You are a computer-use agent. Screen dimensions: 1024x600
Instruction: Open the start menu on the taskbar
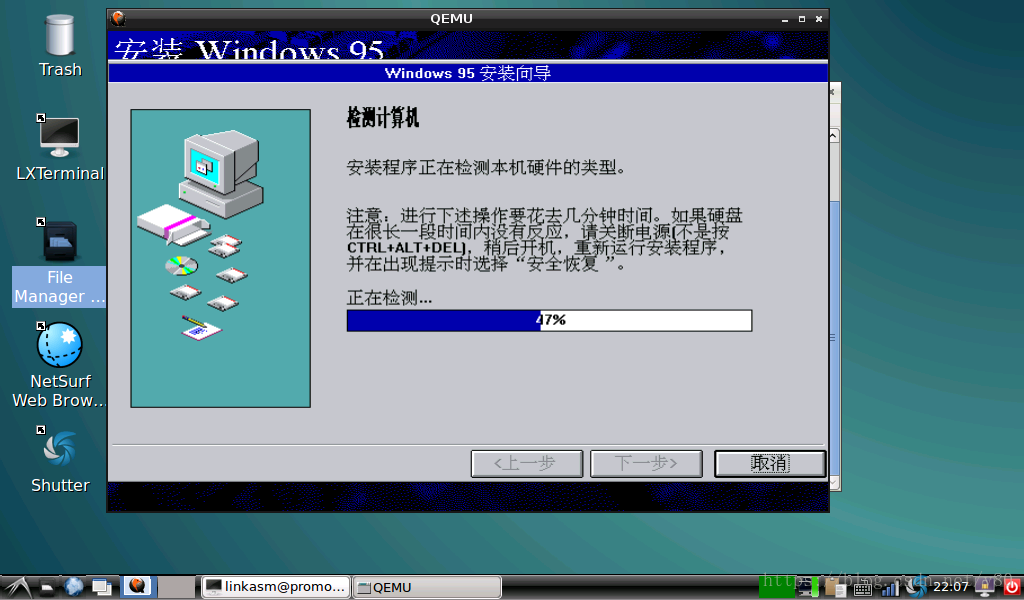click(x=18, y=588)
